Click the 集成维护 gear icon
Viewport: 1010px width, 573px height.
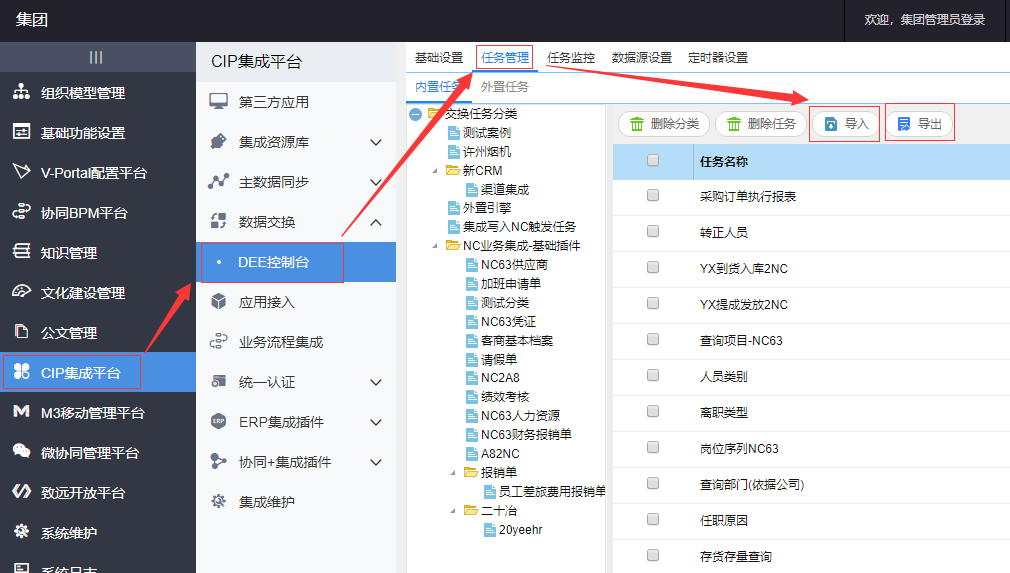(218, 501)
